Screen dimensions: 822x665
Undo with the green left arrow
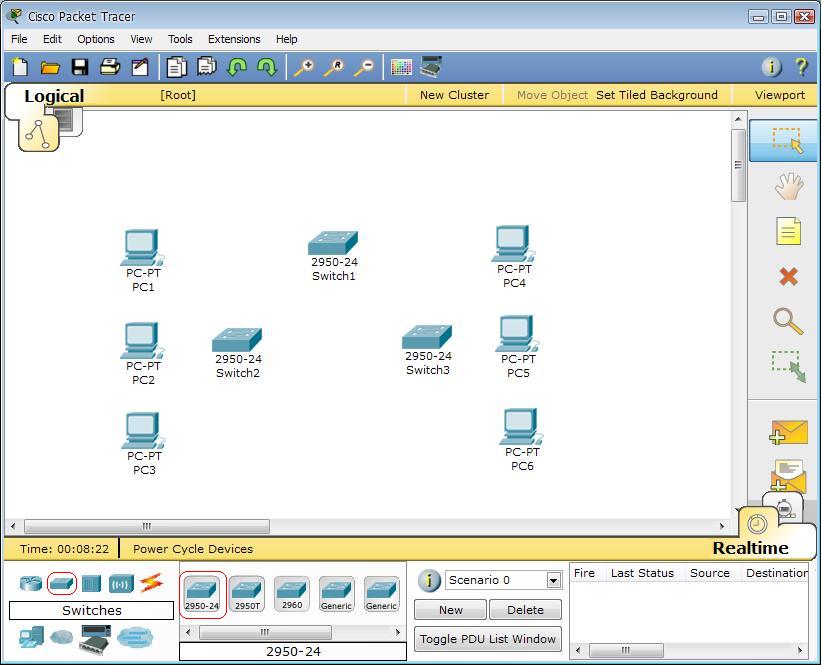pyautogui.click(x=237, y=67)
